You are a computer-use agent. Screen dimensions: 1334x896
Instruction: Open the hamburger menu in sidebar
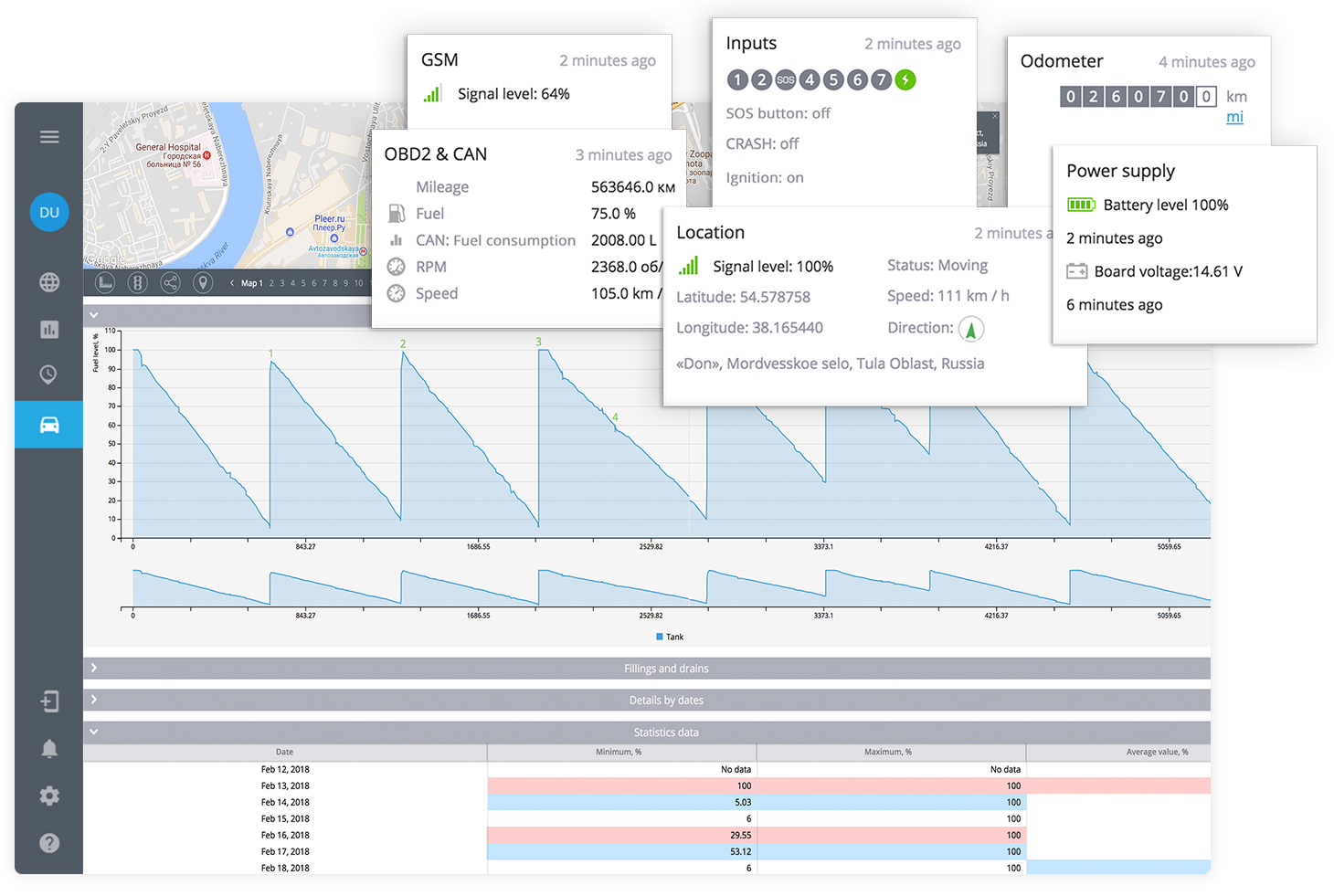click(x=49, y=137)
